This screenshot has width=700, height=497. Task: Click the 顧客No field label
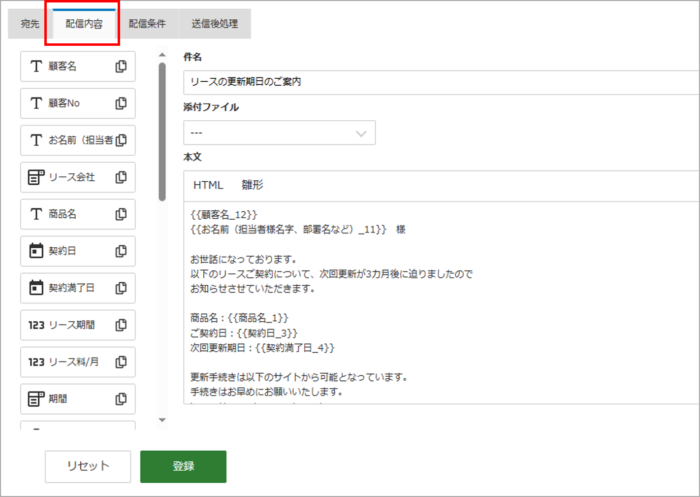click(64, 103)
